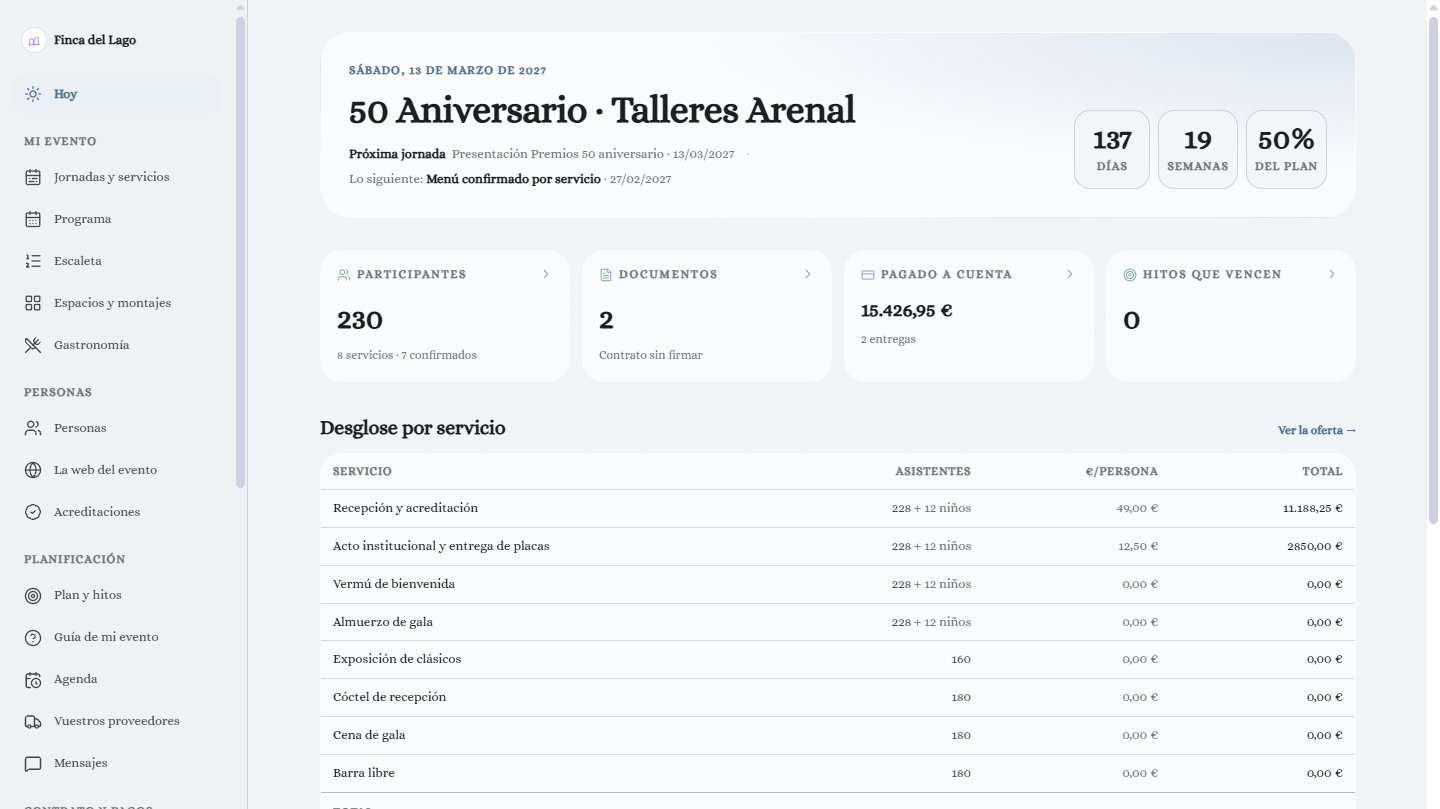Select the Vermú de bienvenida row
The image size is (1440, 809).
click(838, 584)
